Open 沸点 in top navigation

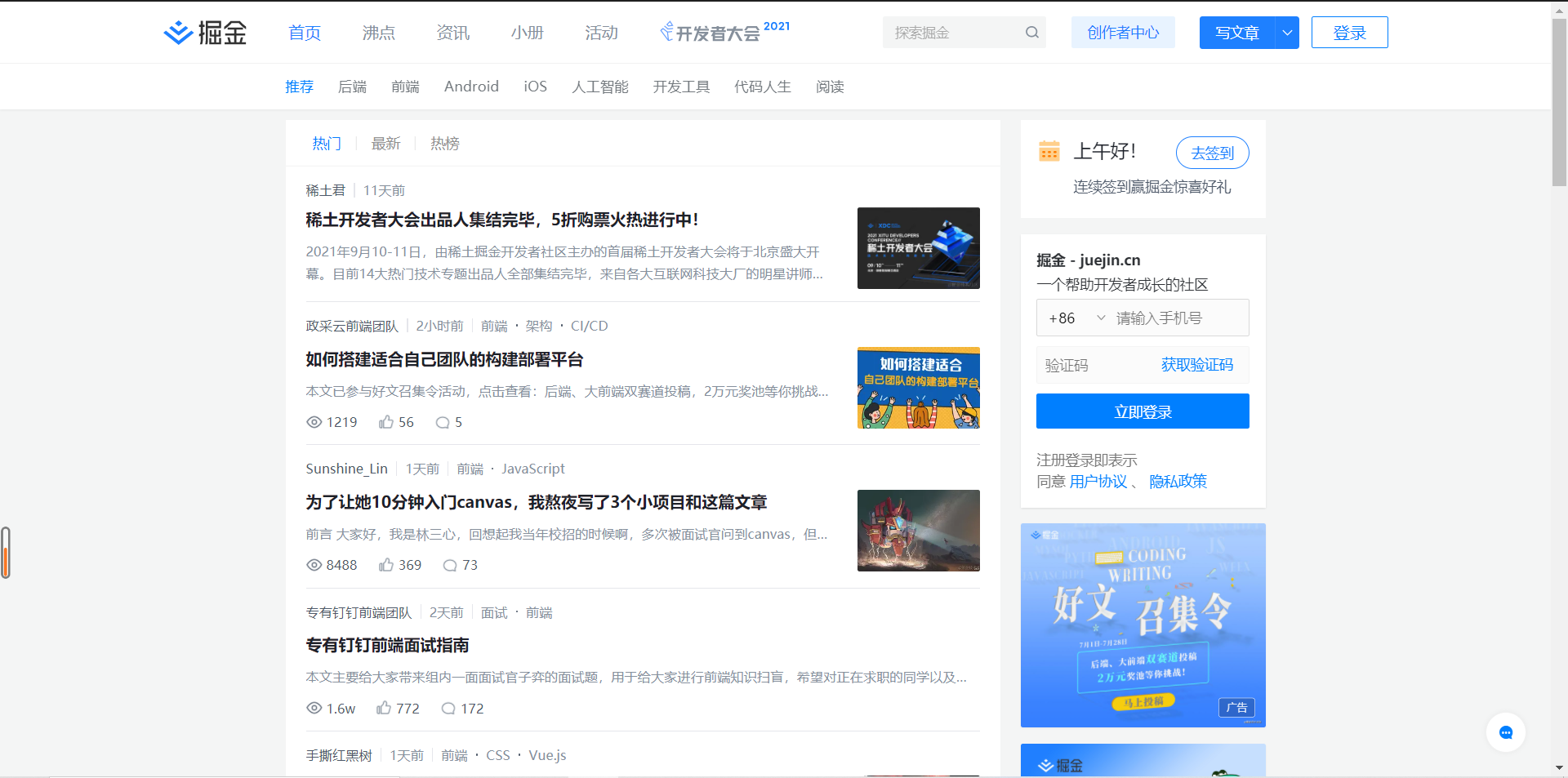(x=379, y=33)
